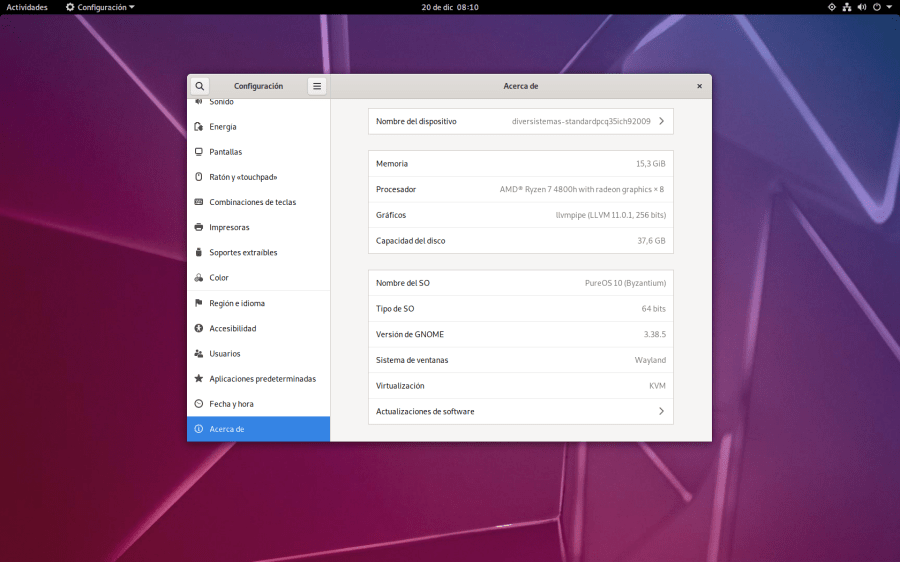Expand the Nombre del dispositivo row chevron
Viewport: 900px width, 562px height.
(660, 121)
